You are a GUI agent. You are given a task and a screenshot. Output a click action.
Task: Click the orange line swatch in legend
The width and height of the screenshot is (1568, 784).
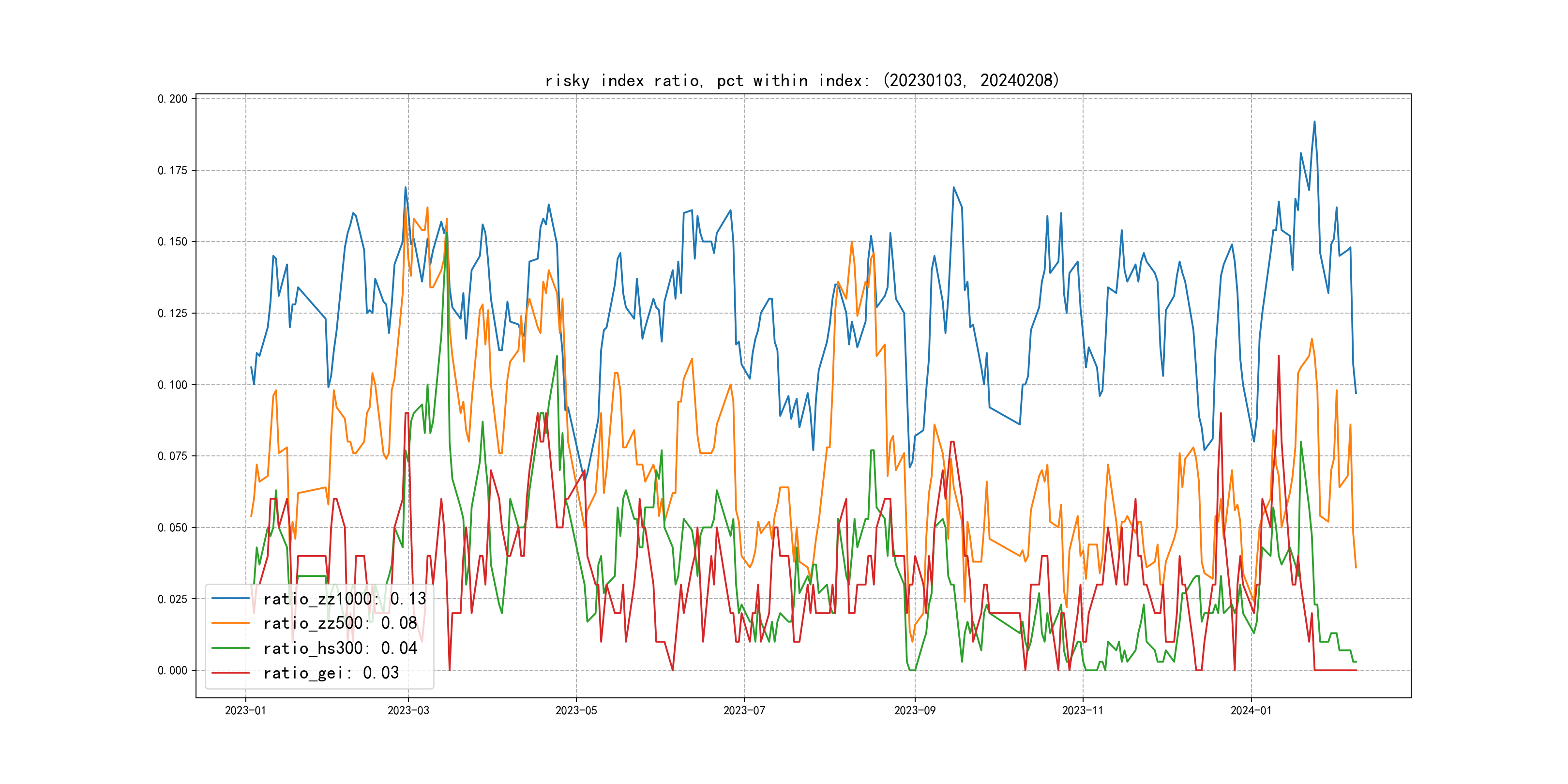click(x=231, y=623)
